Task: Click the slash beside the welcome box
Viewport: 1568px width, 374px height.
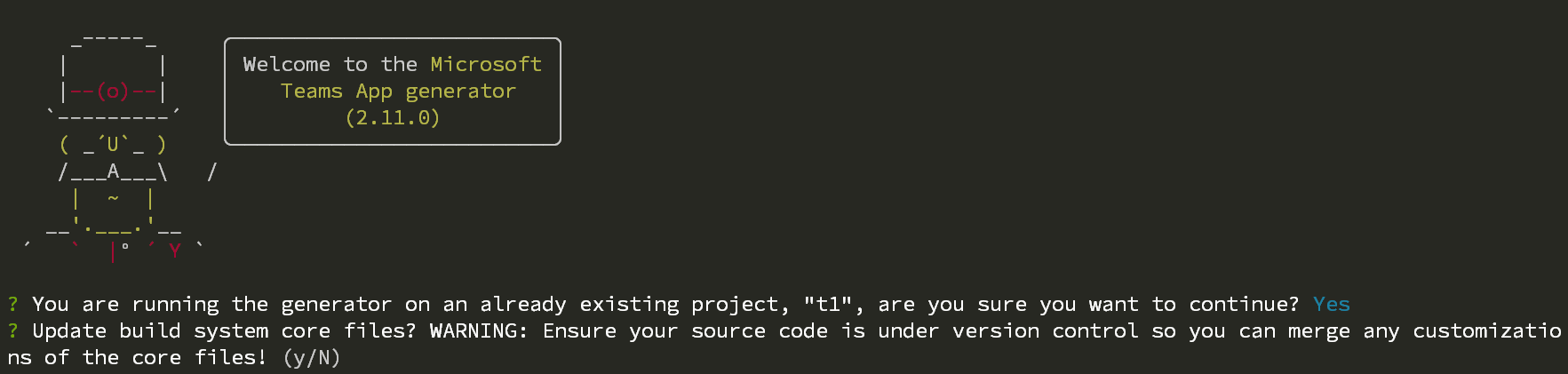Action: pyautogui.click(x=212, y=171)
